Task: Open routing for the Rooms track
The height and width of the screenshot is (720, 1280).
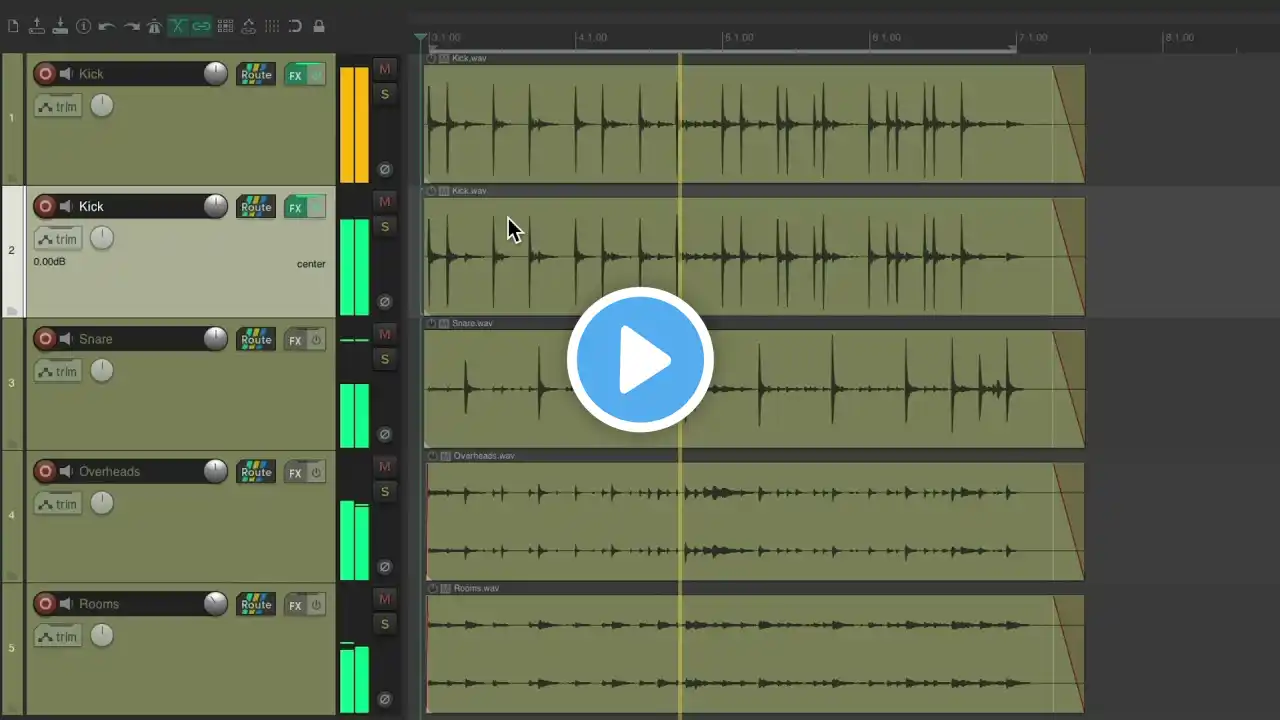Action: point(256,604)
